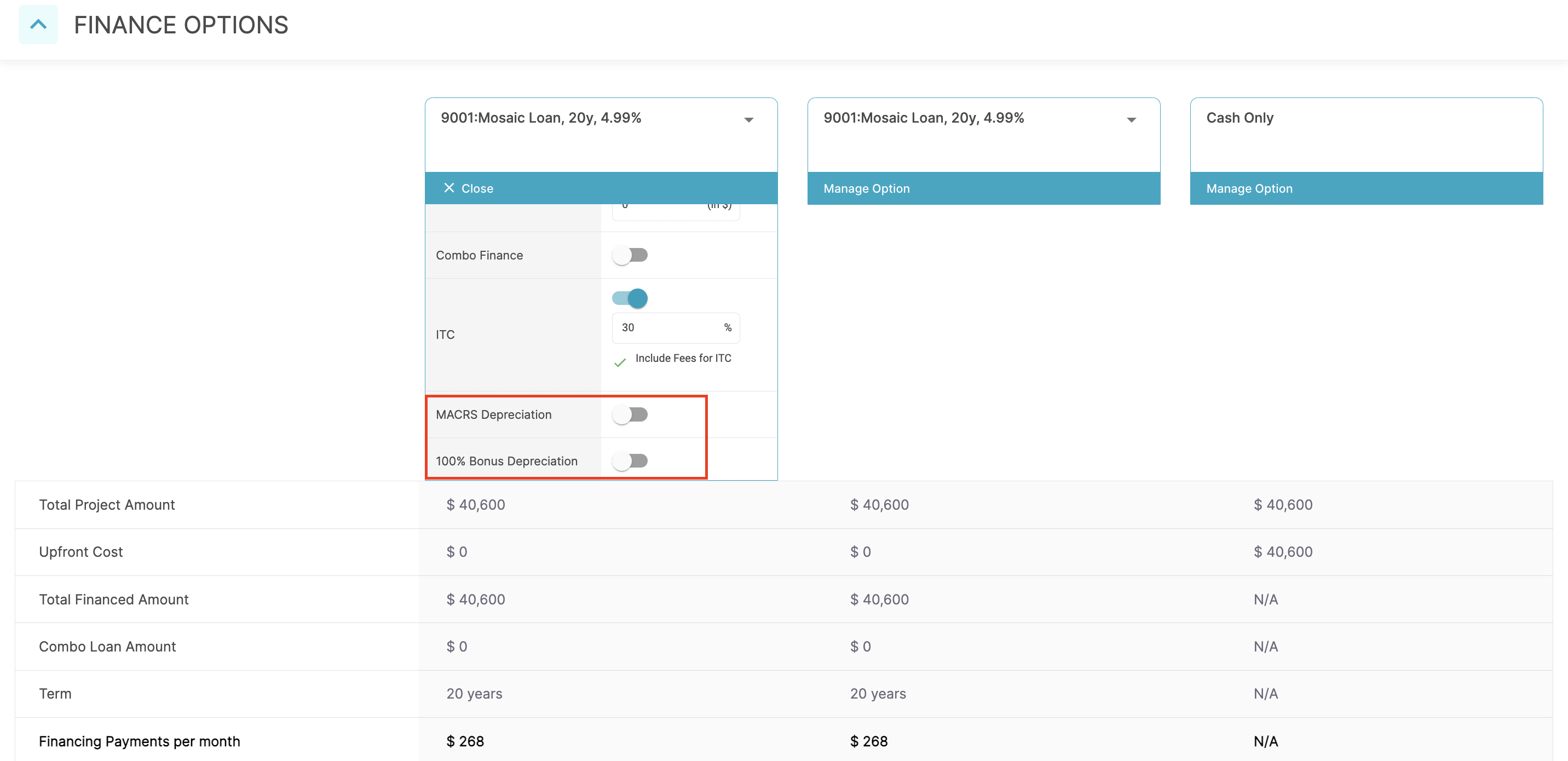The image size is (1568, 761).
Task: Click the Combo Finance label
Action: (479, 256)
